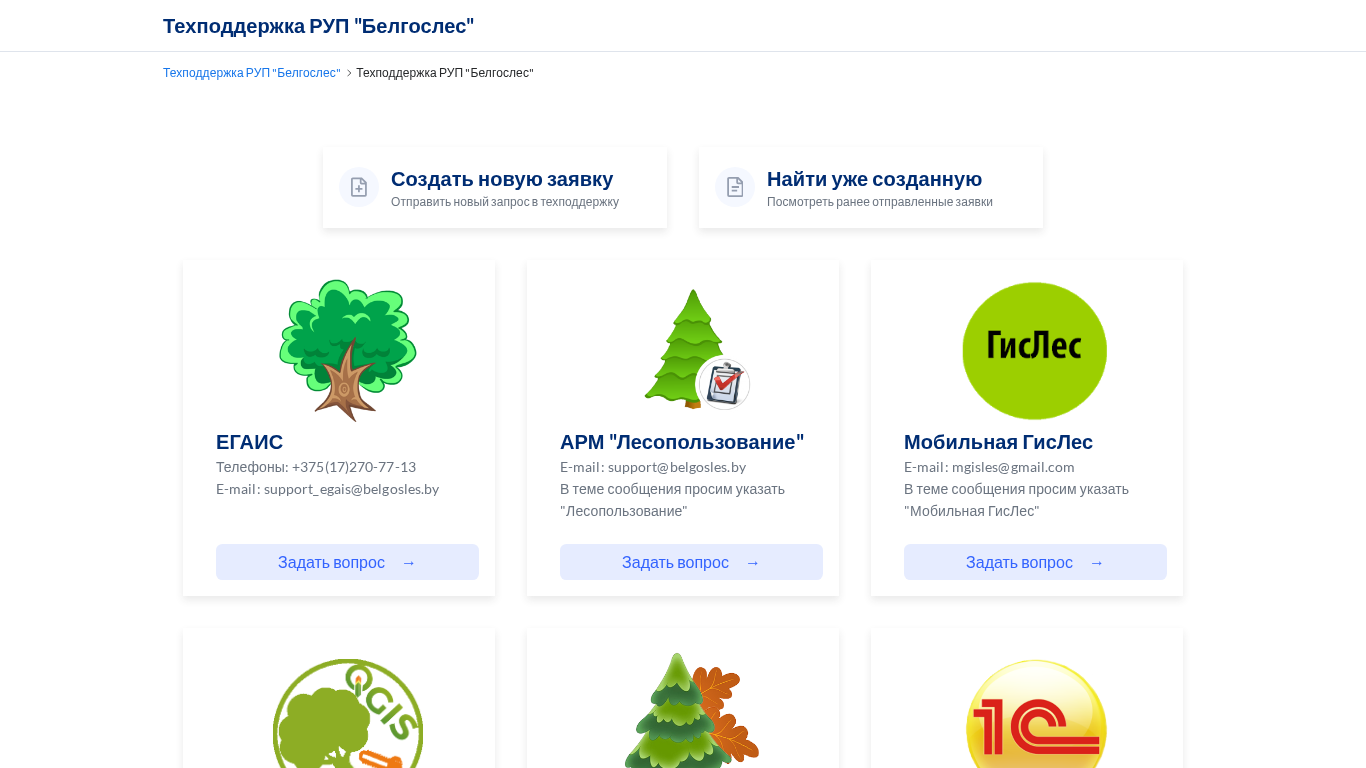Viewport: 1366px width, 768px height.
Task: Click the phone number +375(17)270-77-13
Action: (354, 467)
